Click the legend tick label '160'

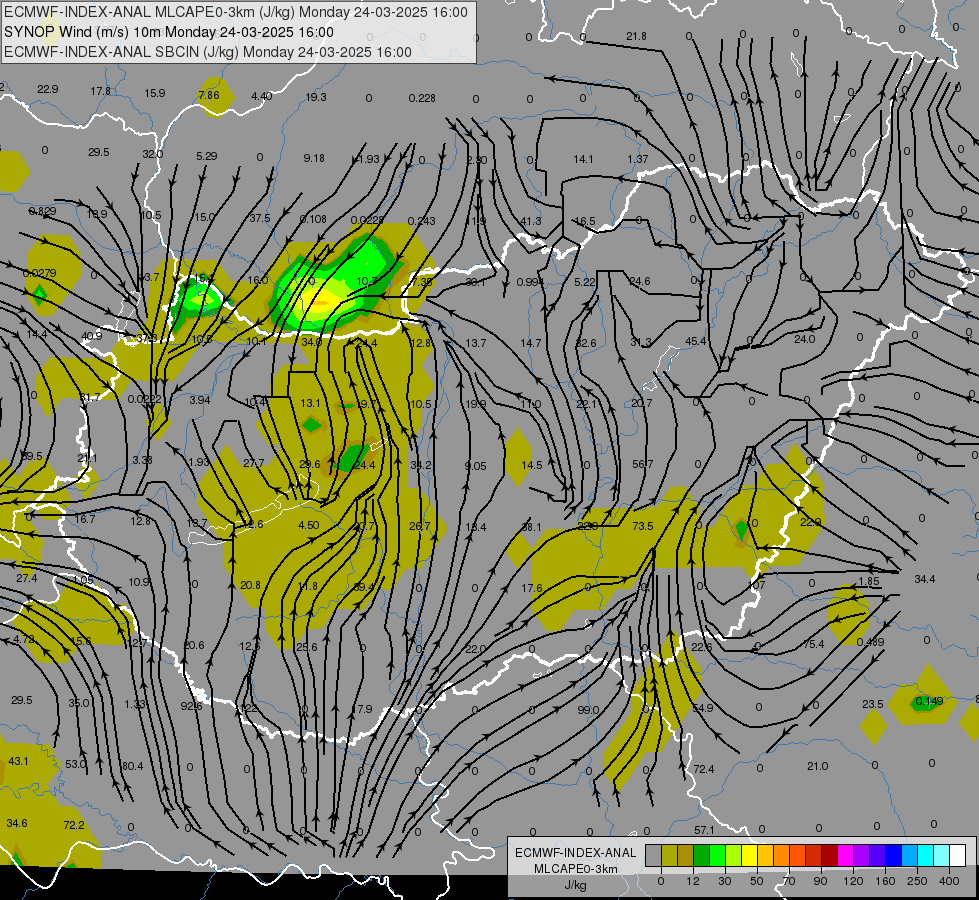[885, 881]
